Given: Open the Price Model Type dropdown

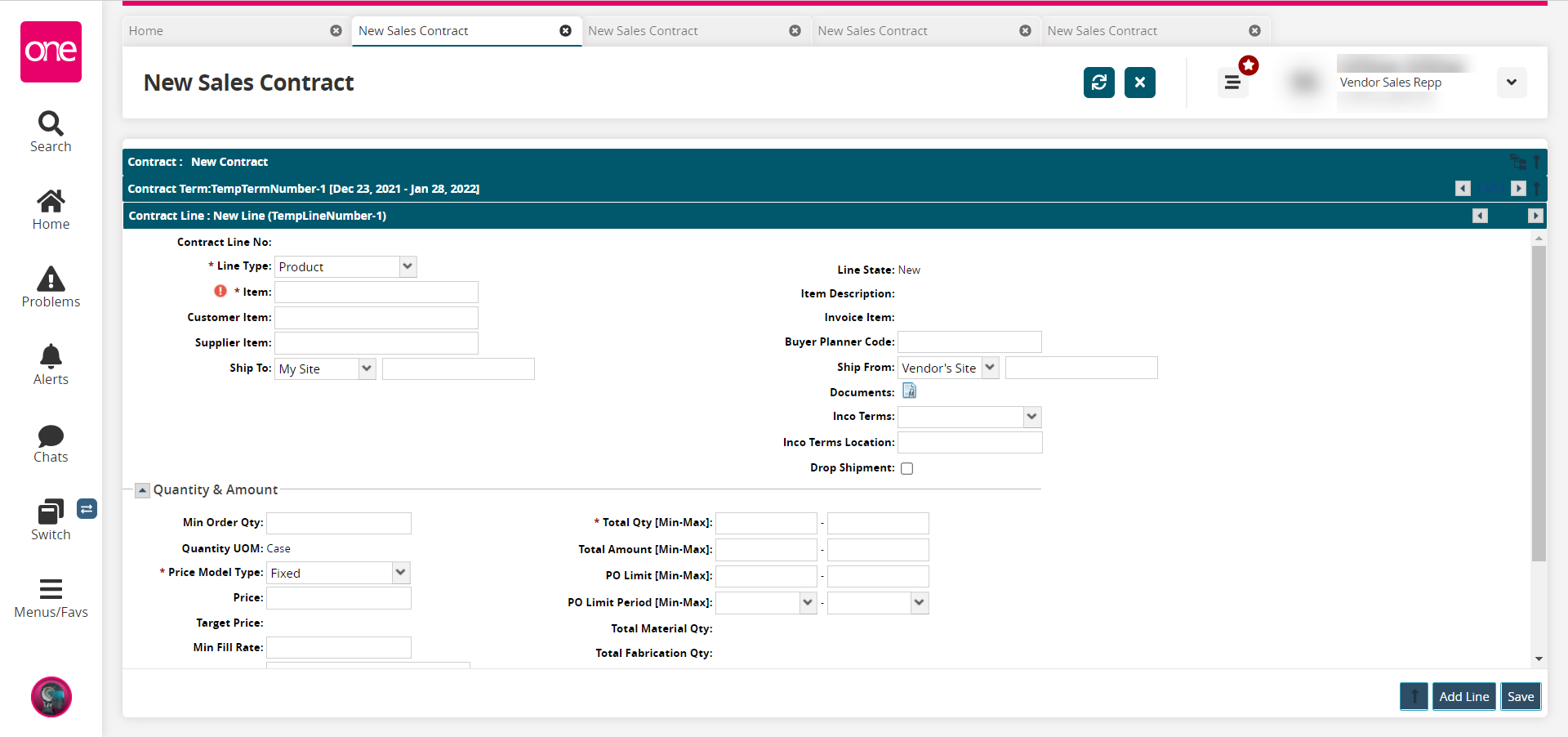Looking at the screenshot, I should (400, 573).
